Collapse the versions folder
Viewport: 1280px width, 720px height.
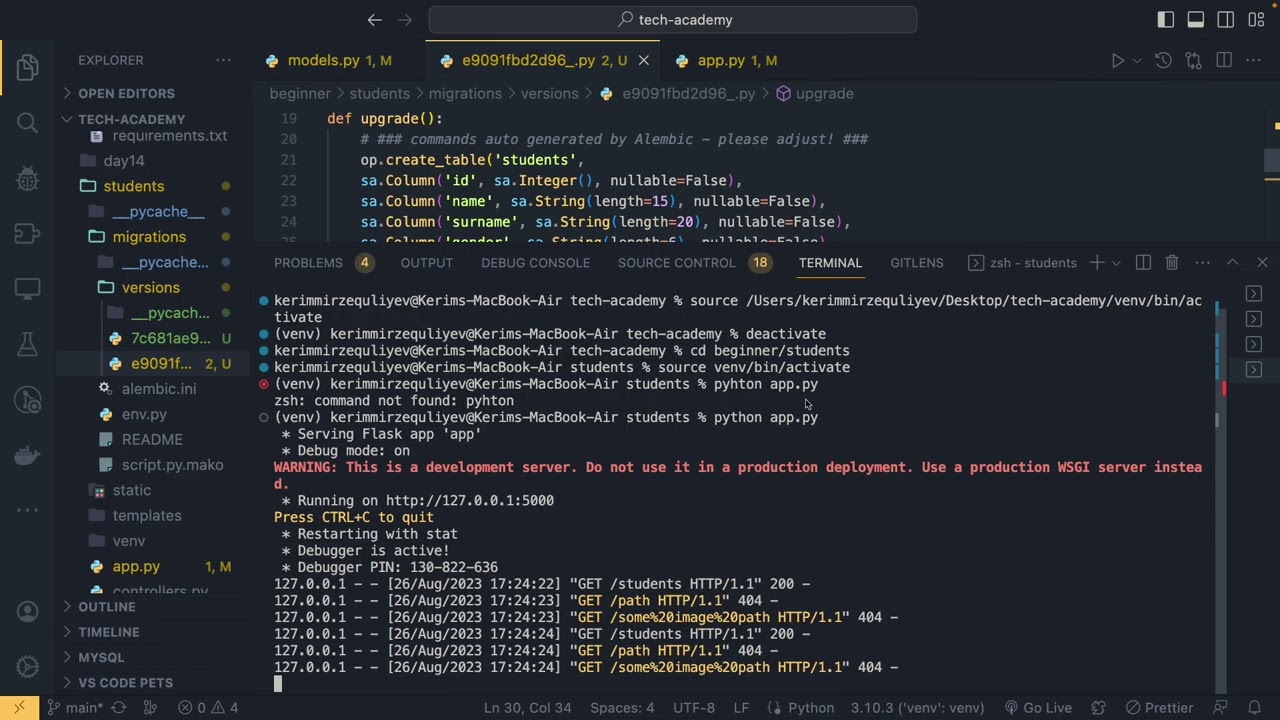[x=151, y=287]
